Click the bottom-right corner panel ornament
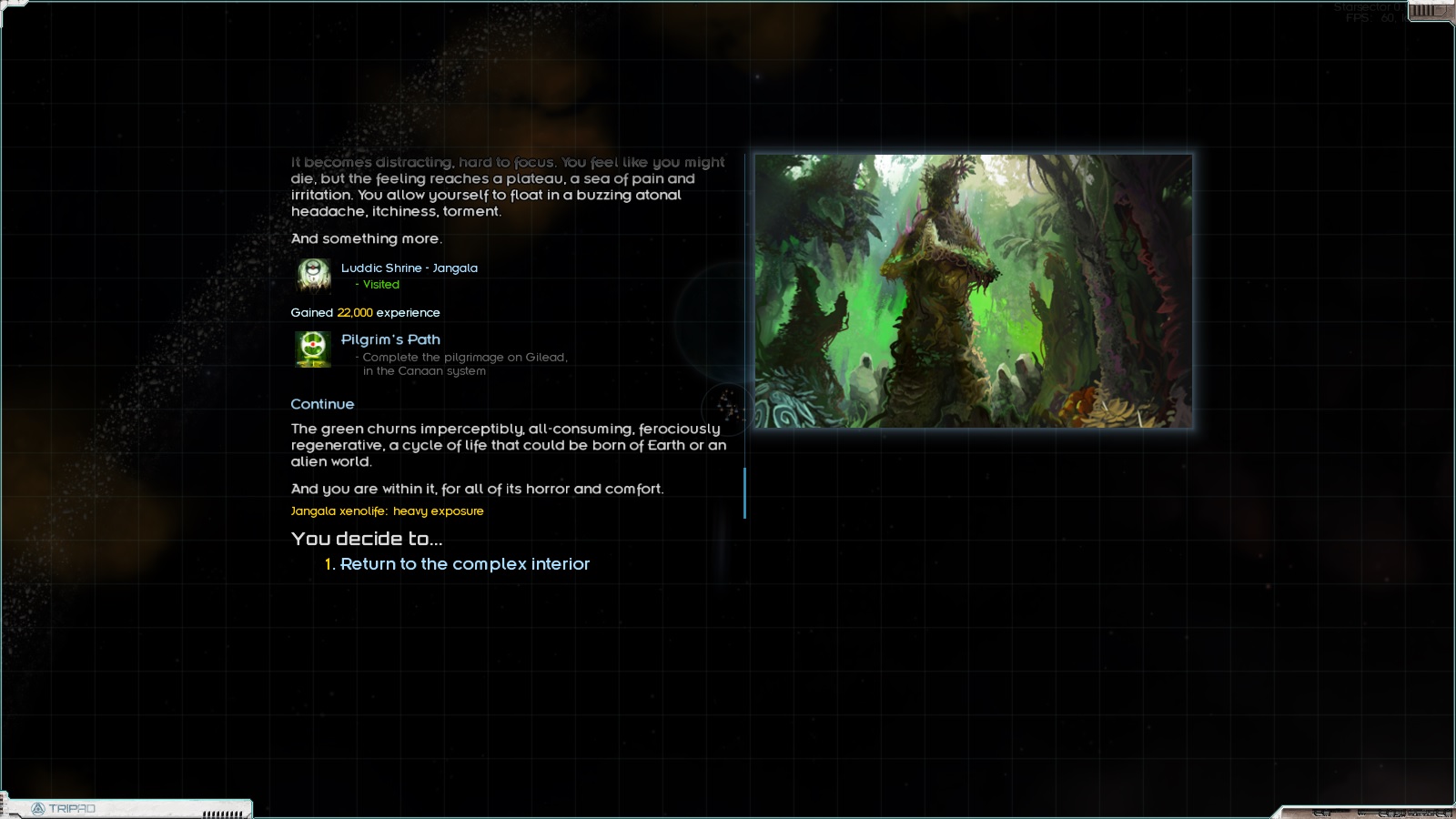This screenshot has height=819, width=1456. [1365, 812]
